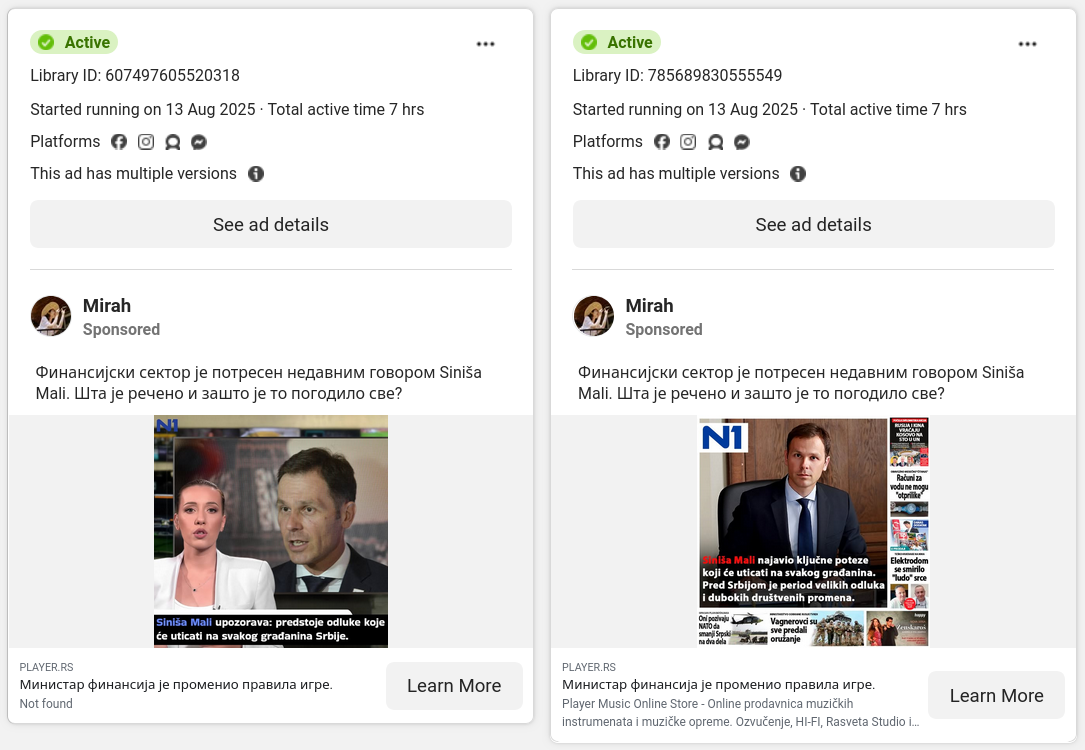Click Messenger platform icon in left ad
1085x750 pixels.
pos(199,142)
